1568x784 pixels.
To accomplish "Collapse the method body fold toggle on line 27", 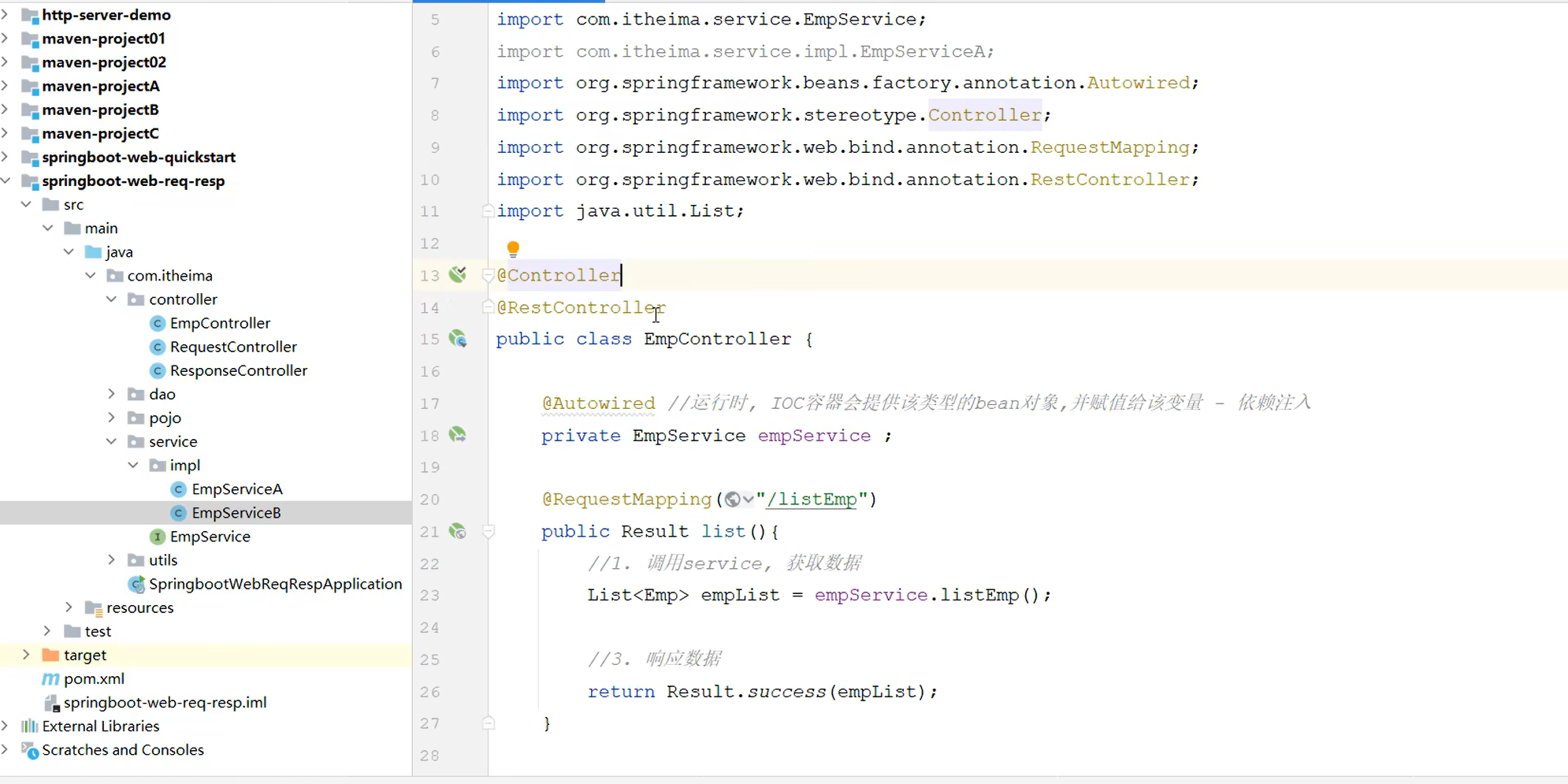I will (x=488, y=723).
